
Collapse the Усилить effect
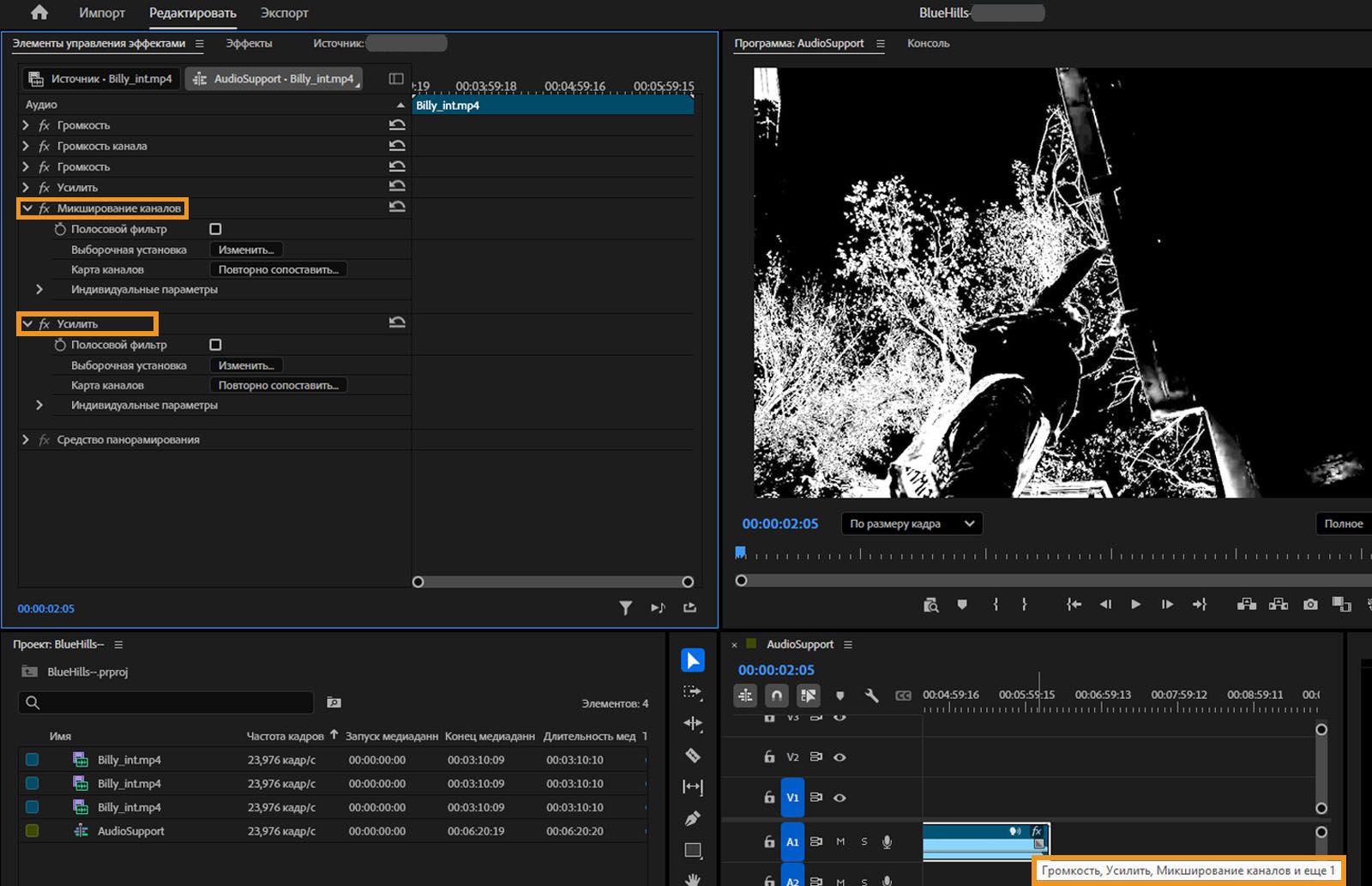pyautogui.click(x=27, y=324)
